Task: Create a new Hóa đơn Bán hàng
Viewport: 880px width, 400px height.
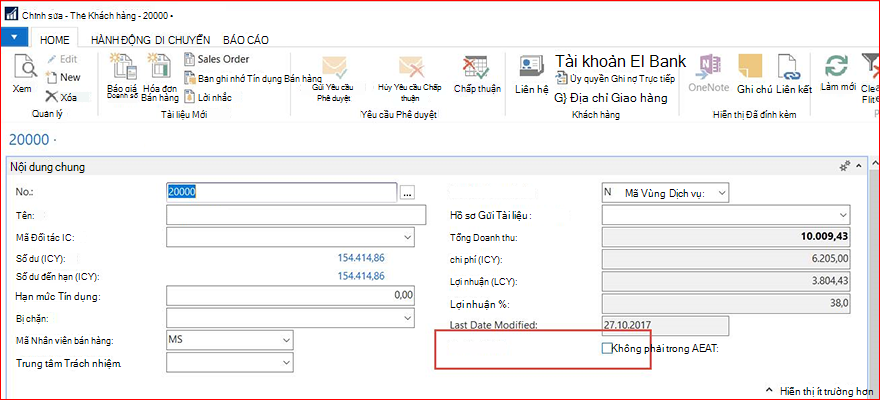Action: [160, 77]
